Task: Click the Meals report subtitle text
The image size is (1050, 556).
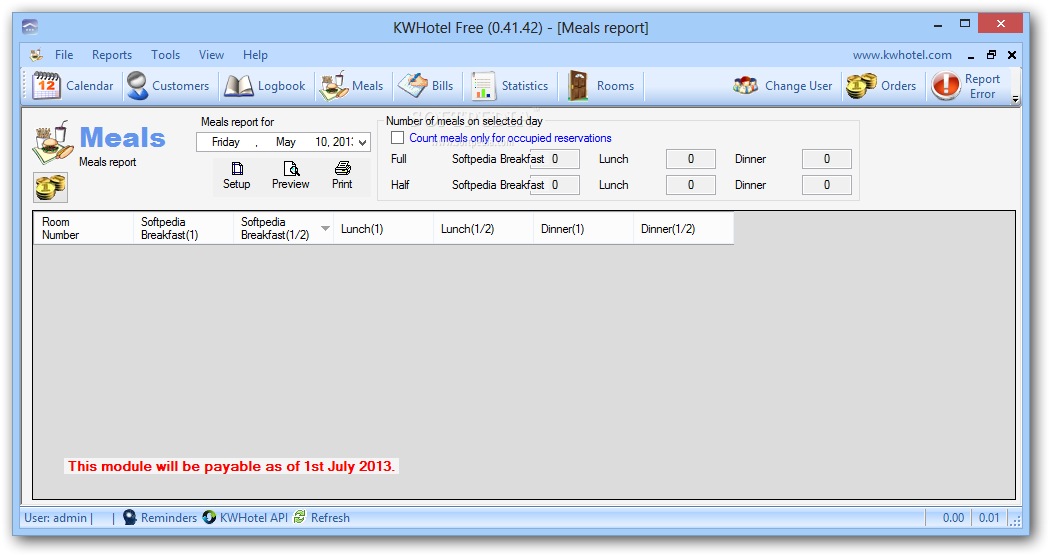Action: (x=108, y=162)
